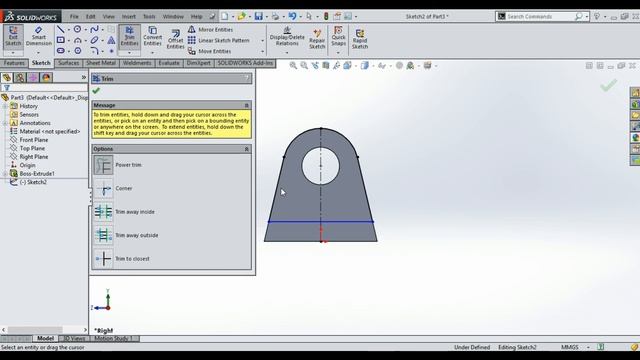The width and height of the screenshot is (640, 360).
Task: Expand the panel tabs chevron
Action: click(84, 77)
